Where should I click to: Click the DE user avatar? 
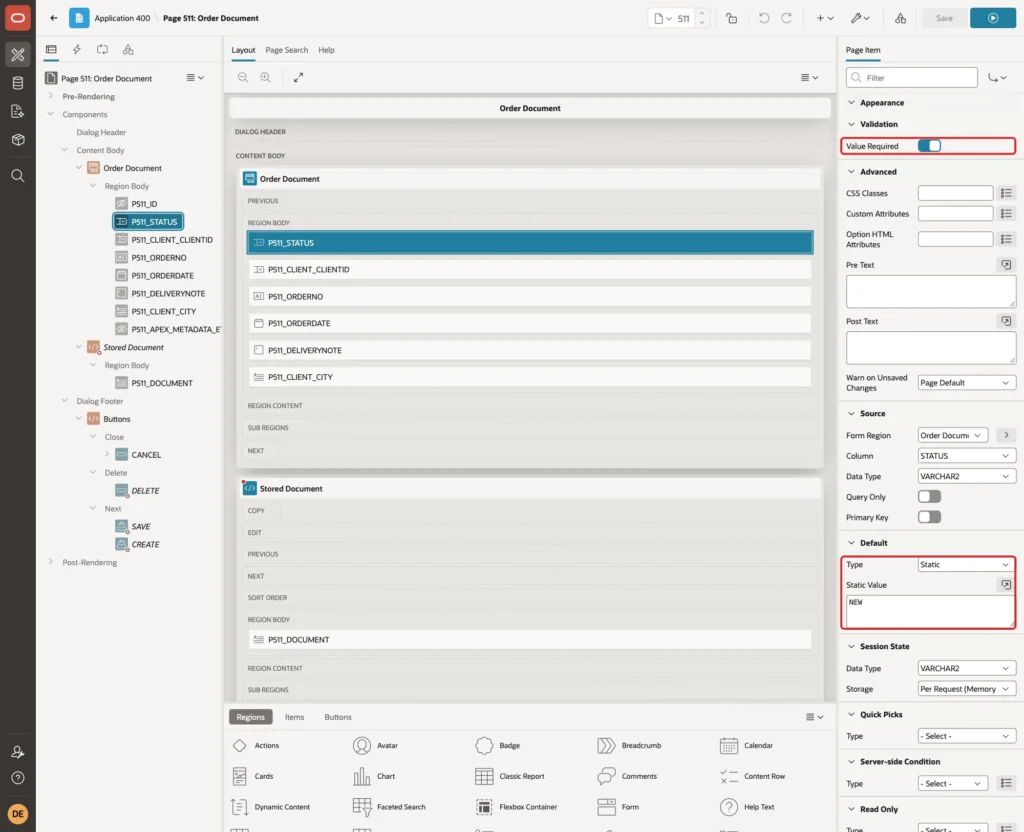click(x=18, y=814)
